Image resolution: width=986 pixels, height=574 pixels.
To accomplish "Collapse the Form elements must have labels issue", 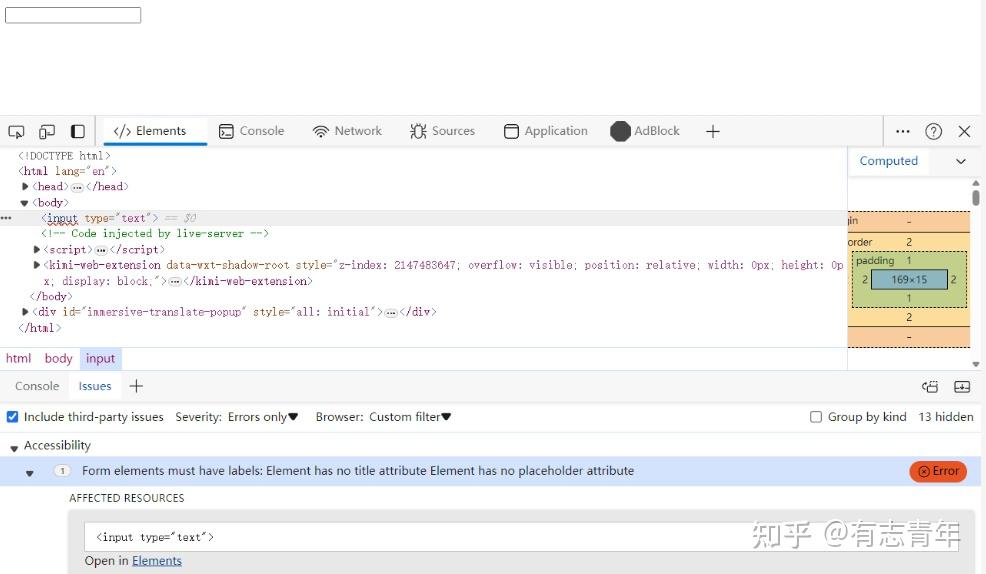I will pos(30,473).
